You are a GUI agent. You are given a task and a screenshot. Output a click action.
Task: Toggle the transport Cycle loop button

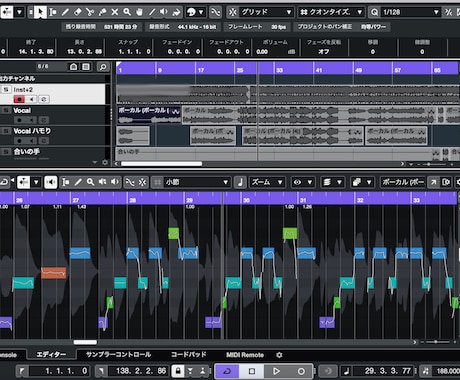tap(227, 371)
